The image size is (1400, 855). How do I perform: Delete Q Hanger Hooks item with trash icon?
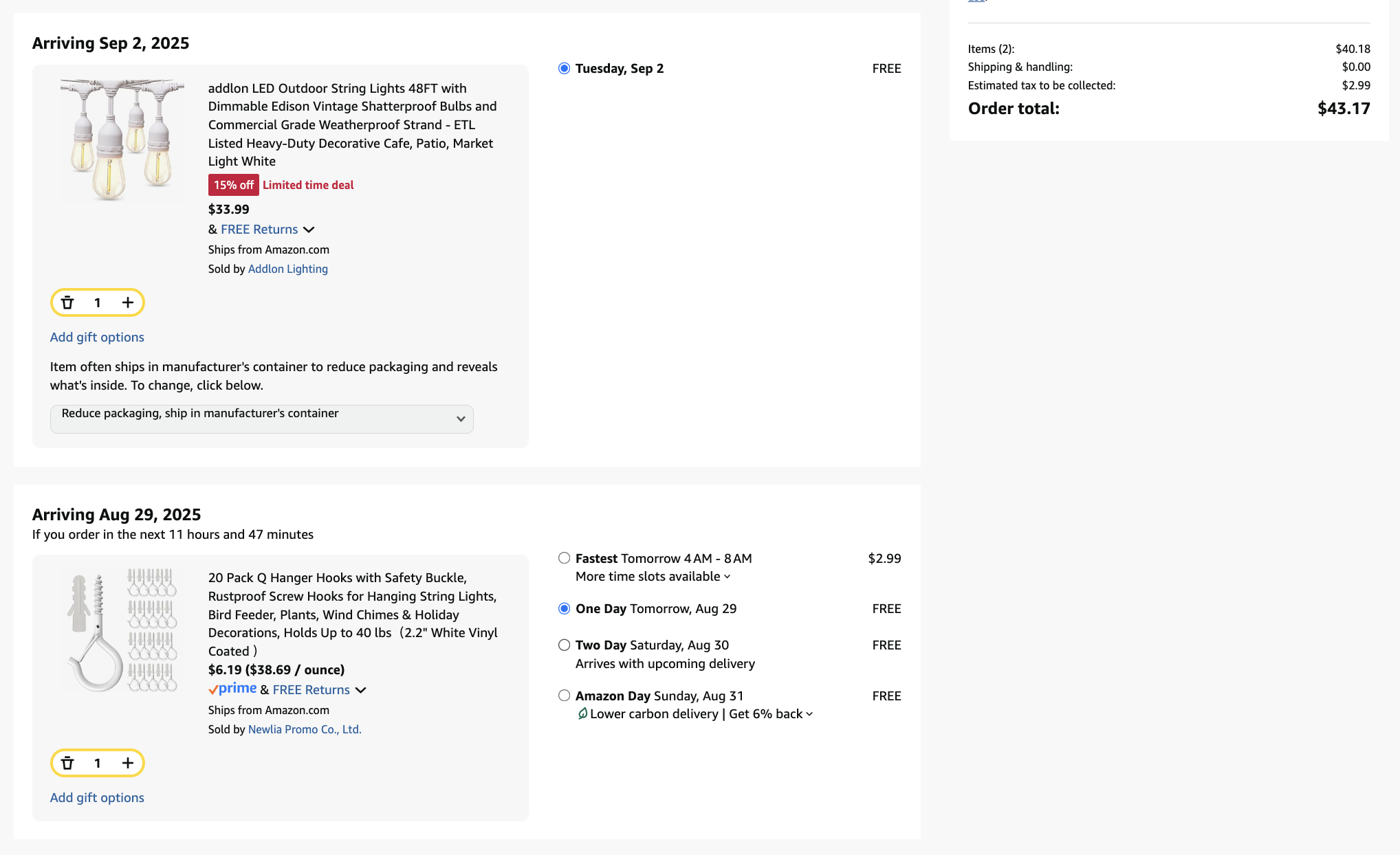point(67,763)
